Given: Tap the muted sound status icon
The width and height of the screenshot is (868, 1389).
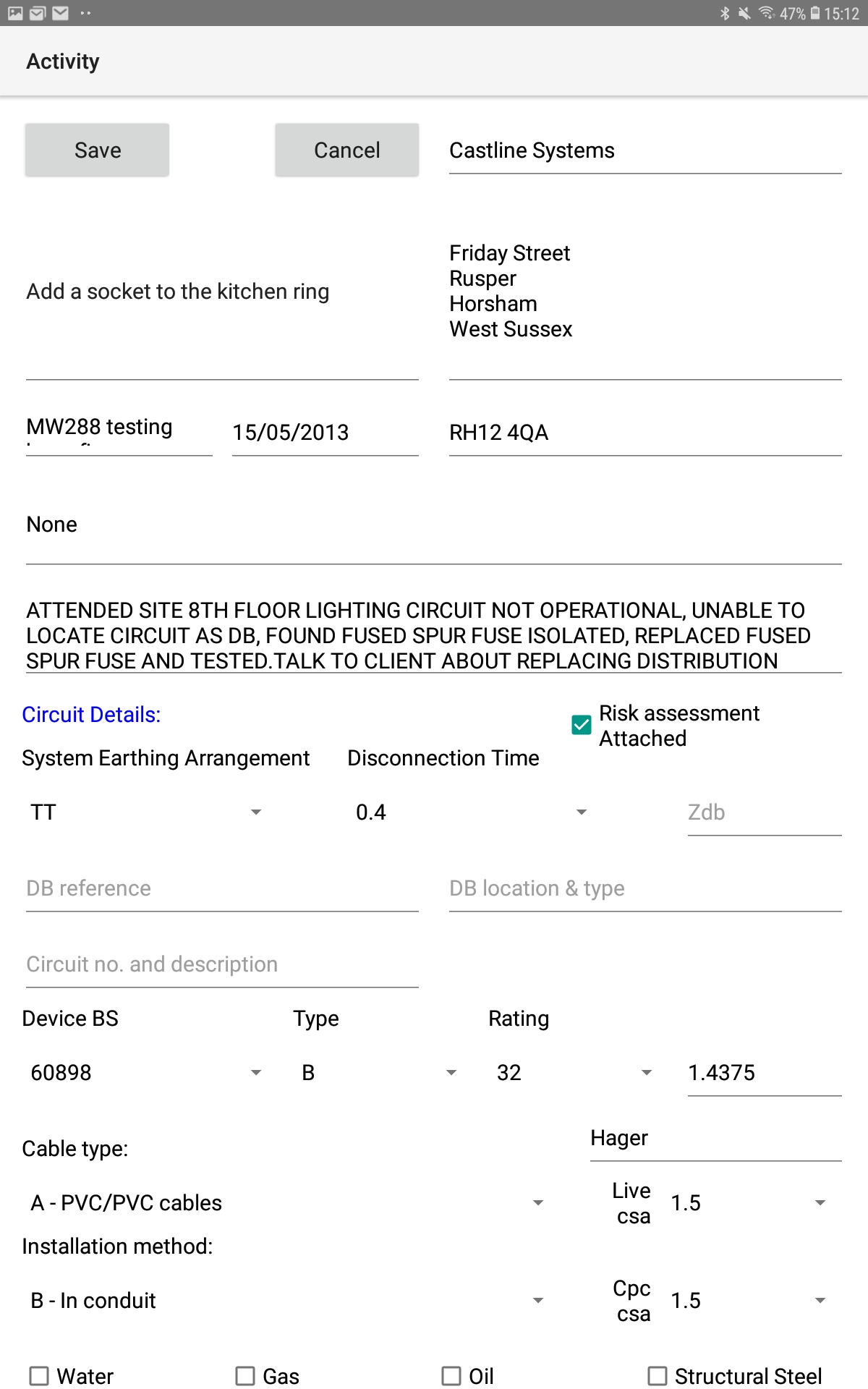Looking at the screenshot, I should point(744,13).
